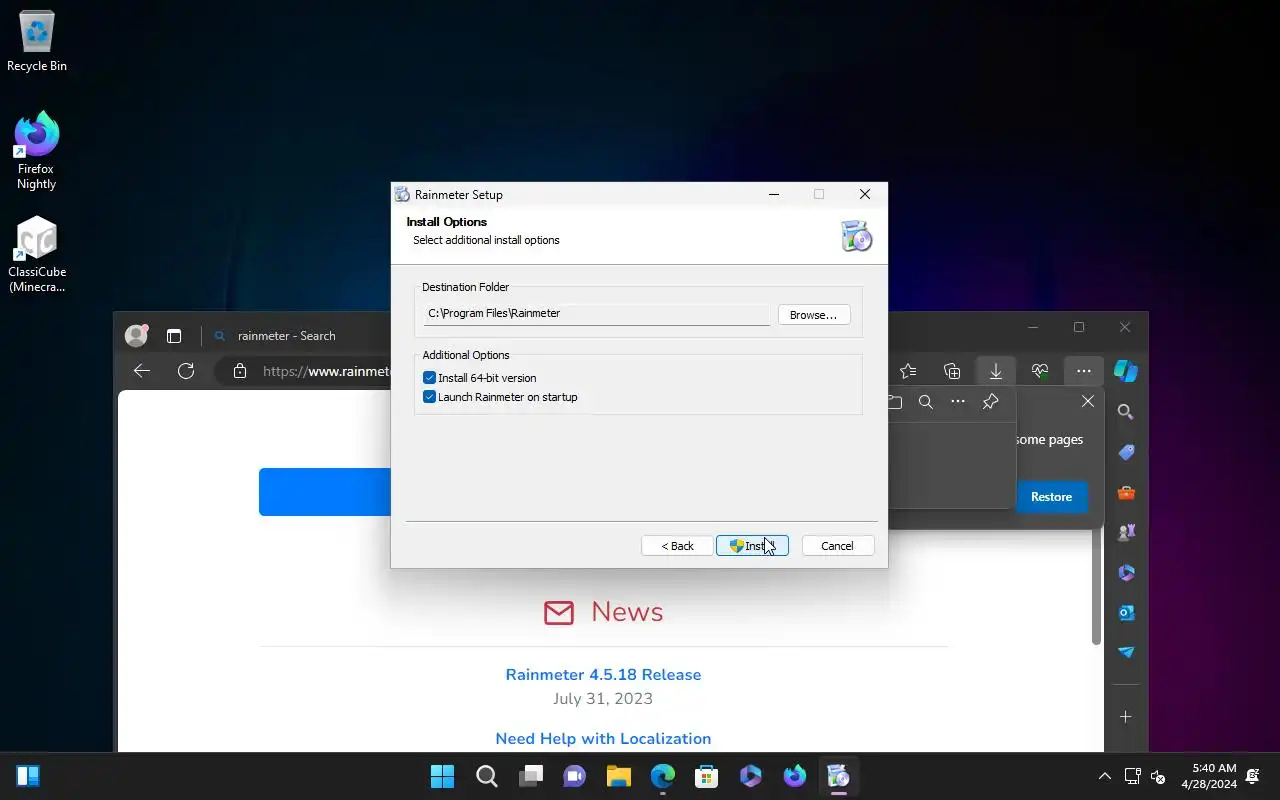Viewport: 1280px width, 800px height.
Task: Open taskbar Search
Action: pos(486,776)
